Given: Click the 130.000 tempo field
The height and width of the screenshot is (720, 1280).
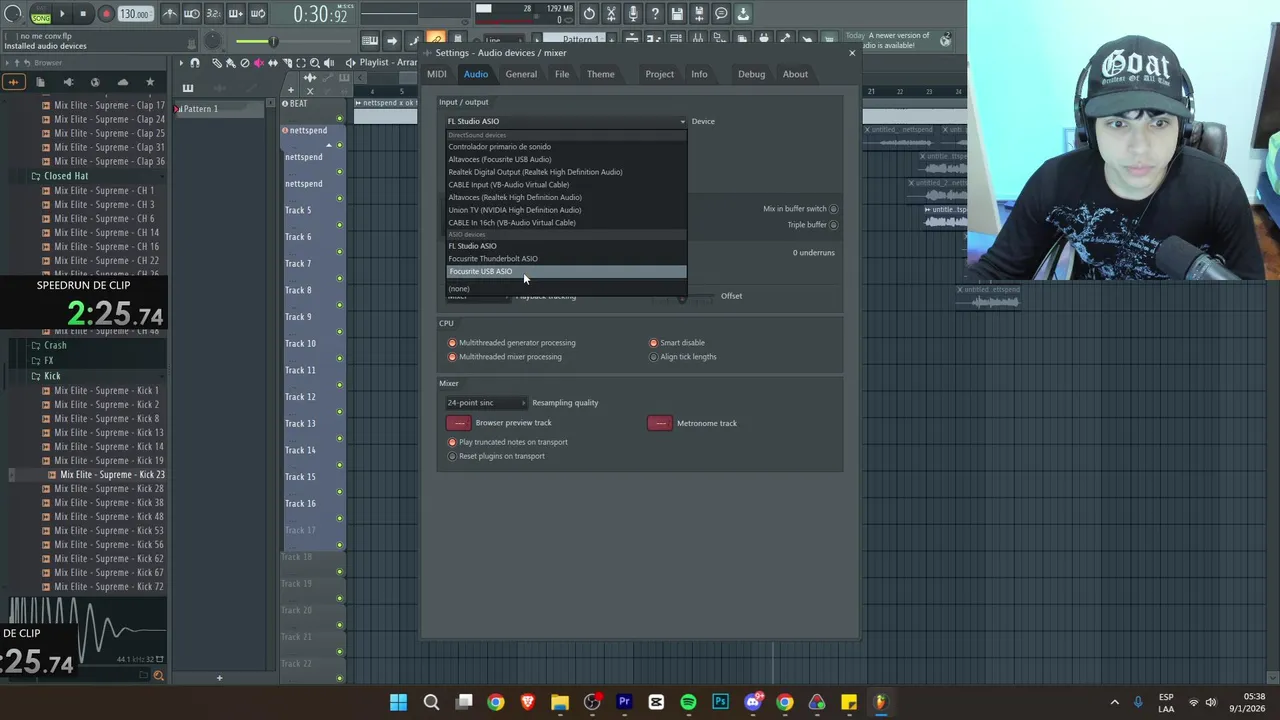Looking at the screenshot, I should 134,14.
